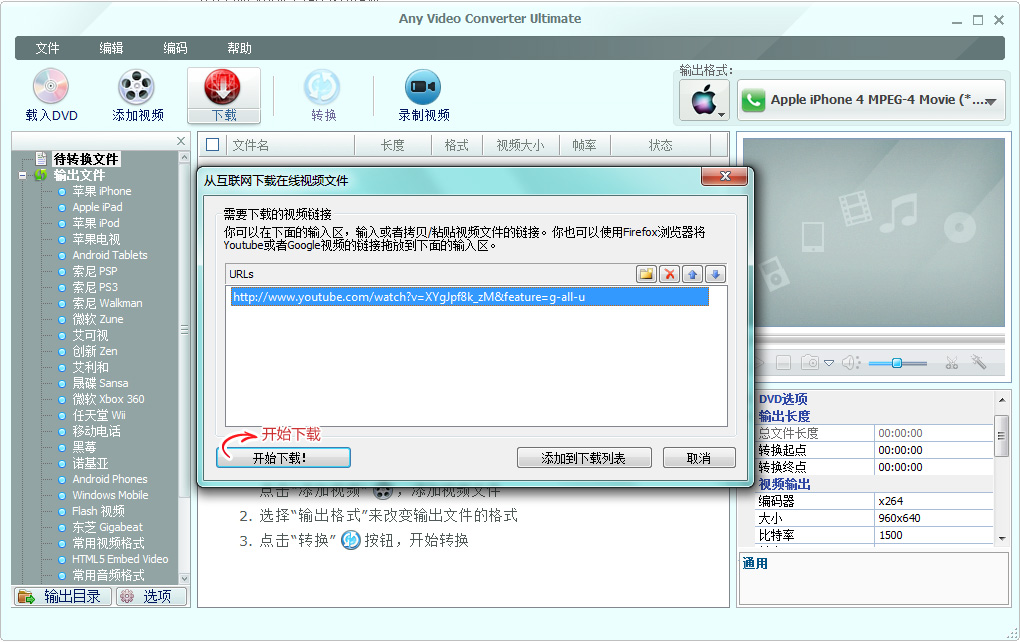Click the 转换 icon in step 3 instructions
Screen dimensions: 1020x642
coord(351,540)
